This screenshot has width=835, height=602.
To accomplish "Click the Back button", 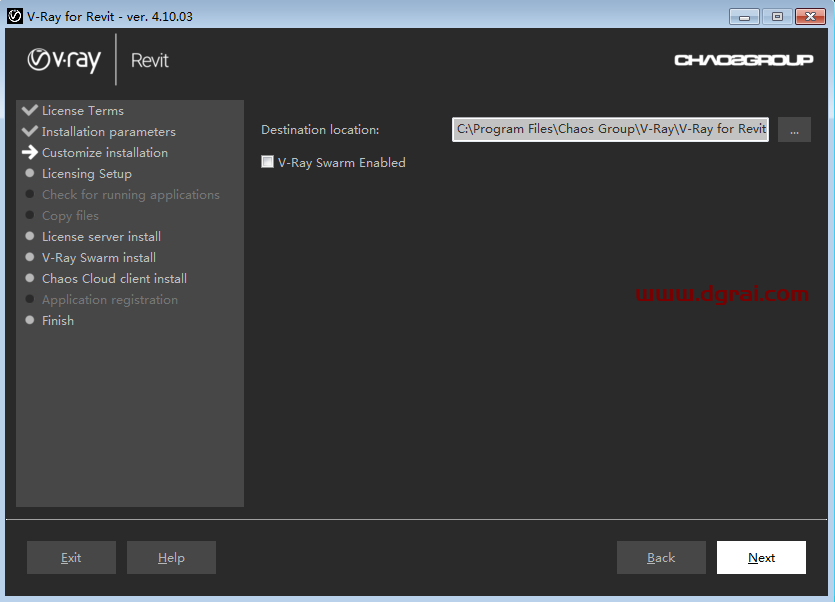I will (661, 557).
